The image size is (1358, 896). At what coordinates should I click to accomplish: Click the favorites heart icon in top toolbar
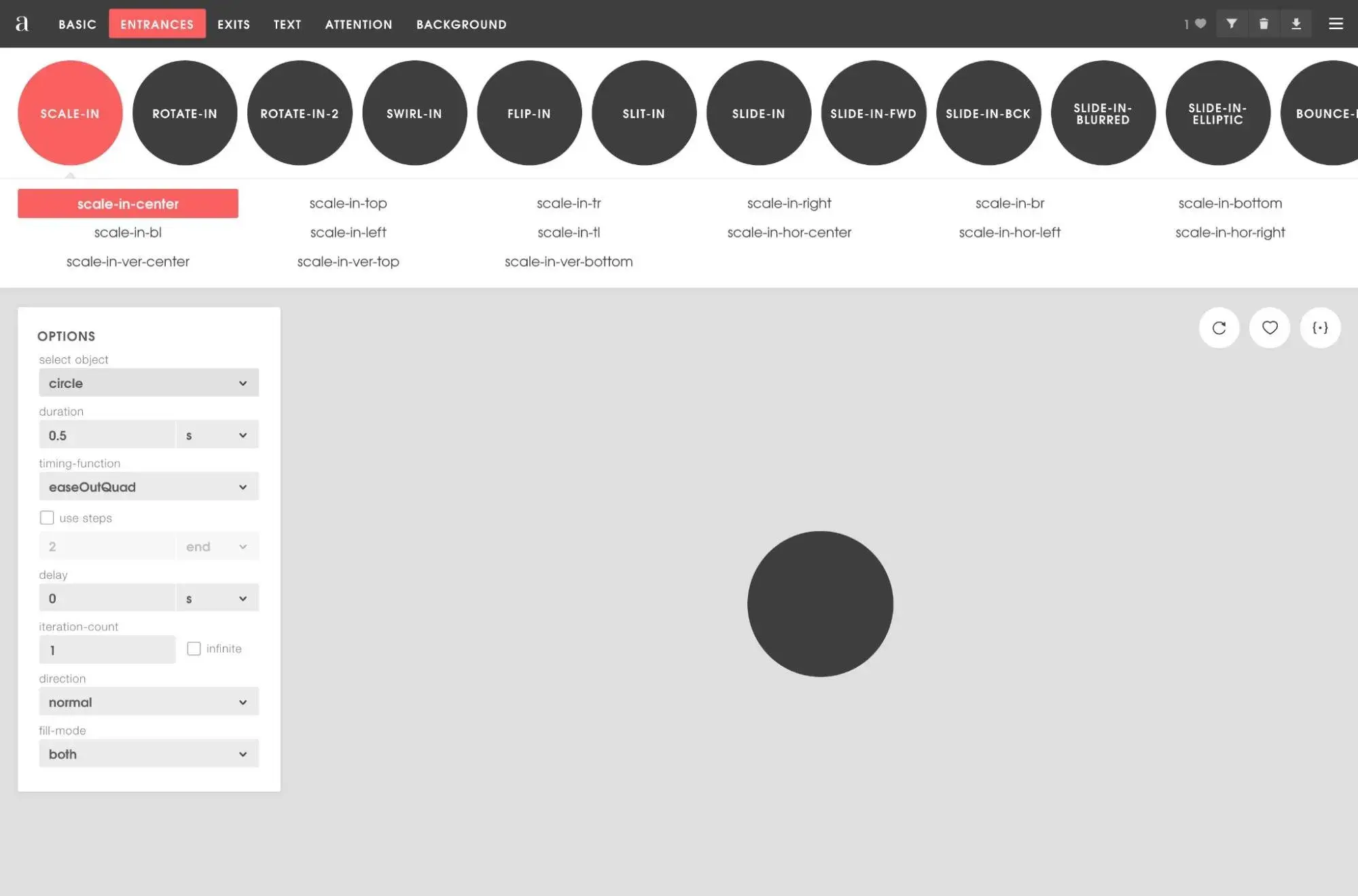(x=1200, y=24)
